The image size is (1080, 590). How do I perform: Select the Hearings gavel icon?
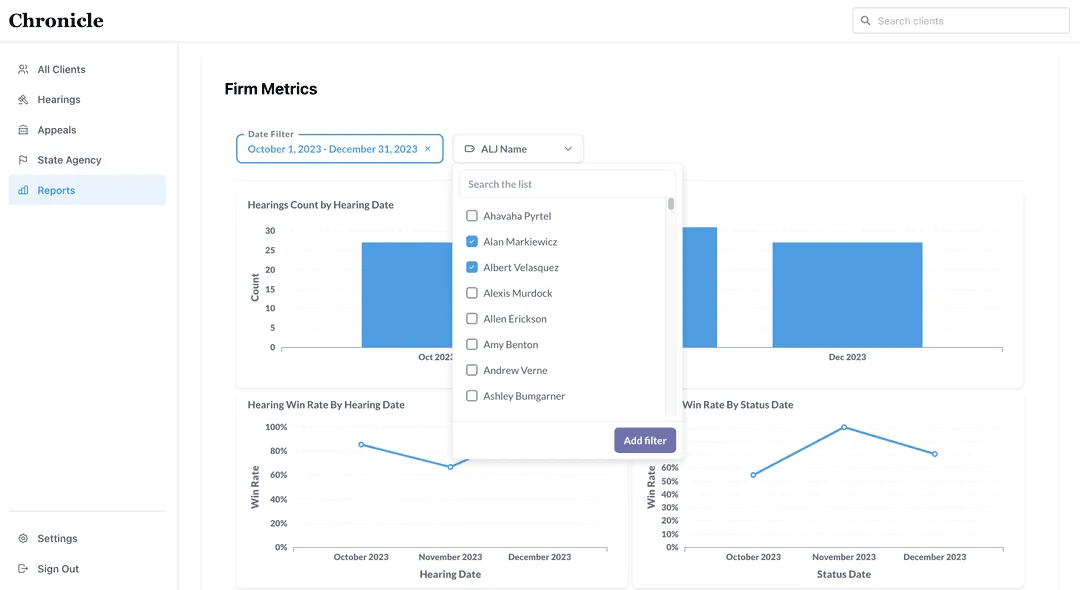24,99
